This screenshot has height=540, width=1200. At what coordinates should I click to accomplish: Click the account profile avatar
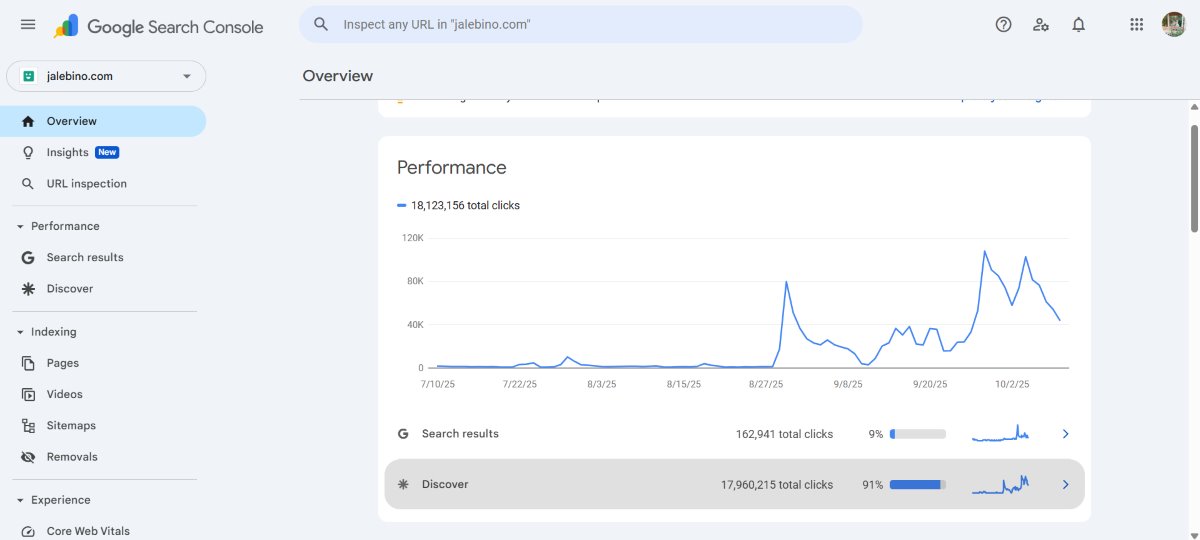pyautogui.click(x=1173, y=25)
